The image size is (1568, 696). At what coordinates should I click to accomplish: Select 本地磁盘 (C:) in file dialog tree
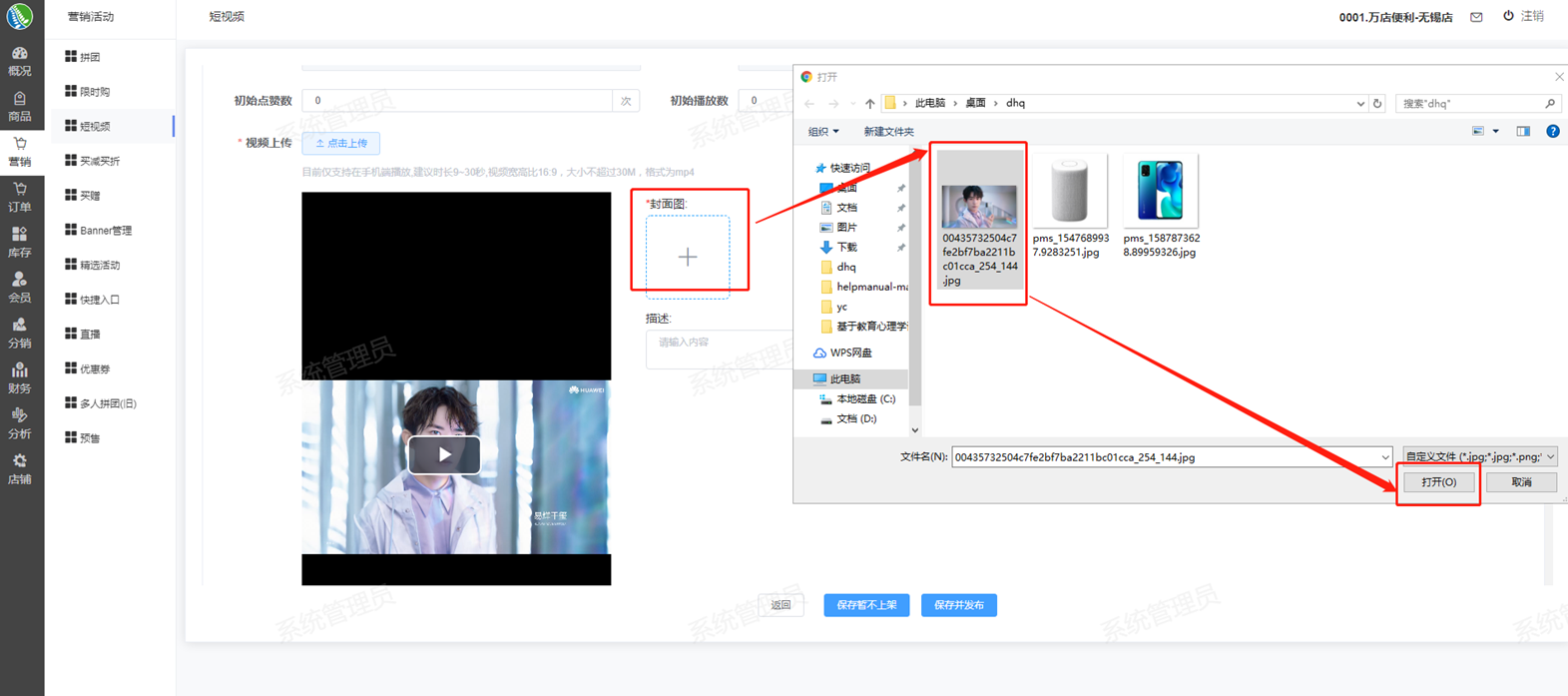click(x=865, y=399)
